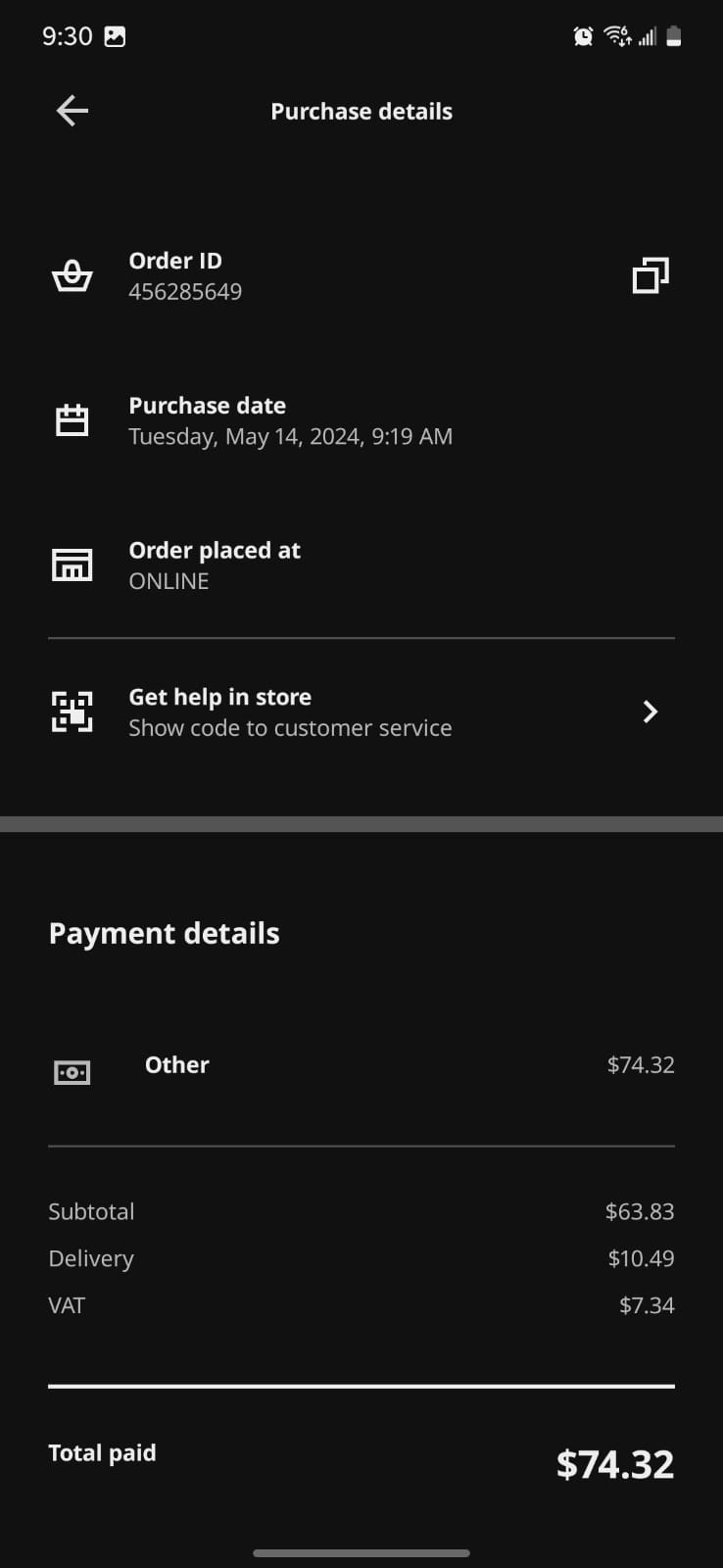
Task: Tap the back arrow icon
Action: tap(72, 111)
